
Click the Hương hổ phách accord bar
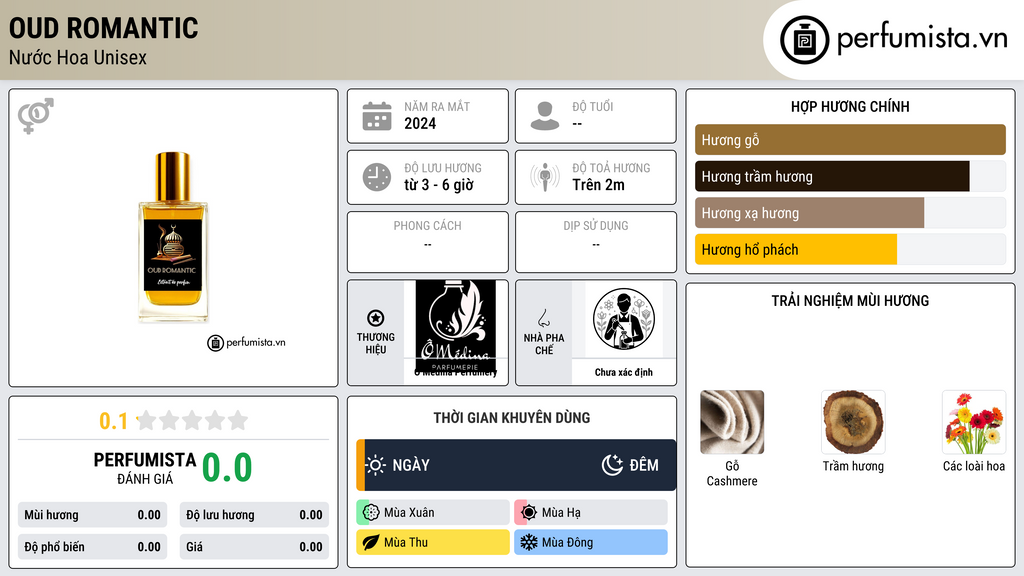(850, 249)
